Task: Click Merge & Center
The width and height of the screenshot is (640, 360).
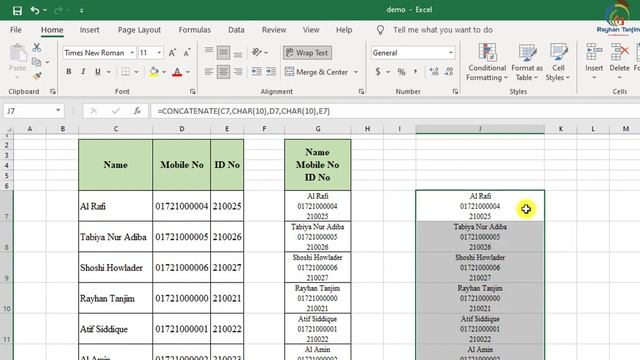Action: pyautogui.click(x=317, y=72)
